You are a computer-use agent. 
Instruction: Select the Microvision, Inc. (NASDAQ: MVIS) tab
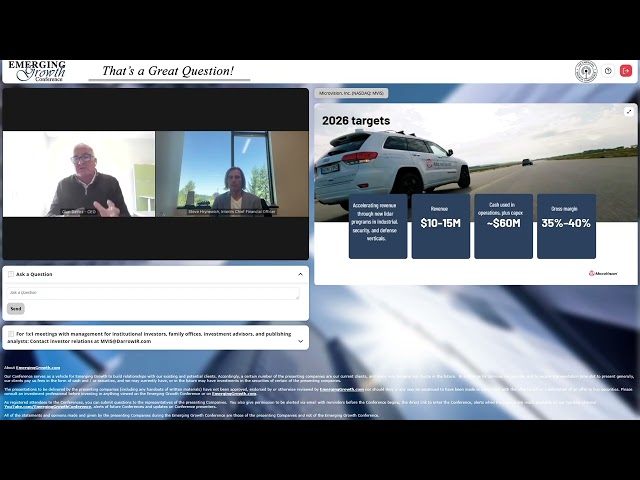click(x=351, y=93)
